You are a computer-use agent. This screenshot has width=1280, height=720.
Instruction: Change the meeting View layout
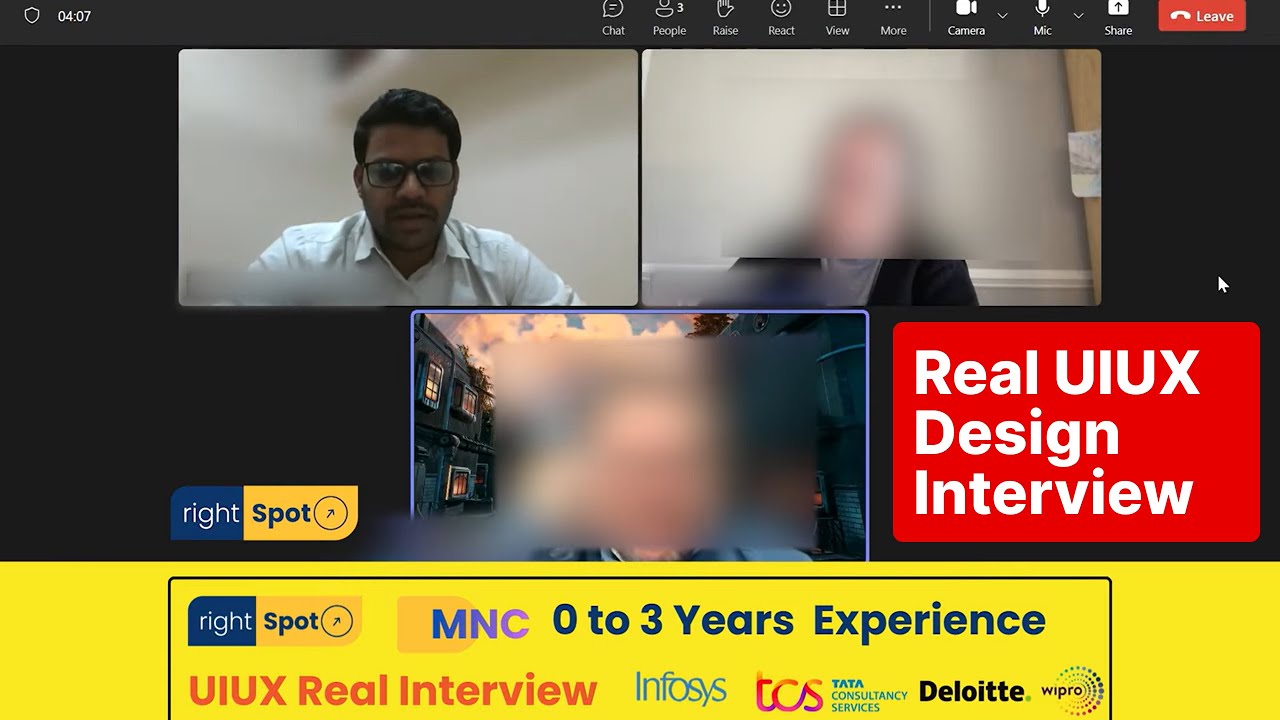(x=837, y=18)
